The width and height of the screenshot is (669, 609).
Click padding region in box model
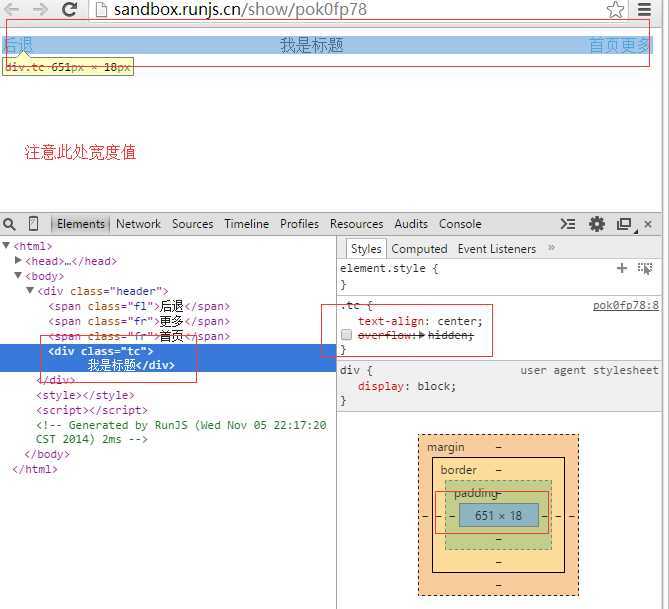pyautogui.click(x=475, y=493)
